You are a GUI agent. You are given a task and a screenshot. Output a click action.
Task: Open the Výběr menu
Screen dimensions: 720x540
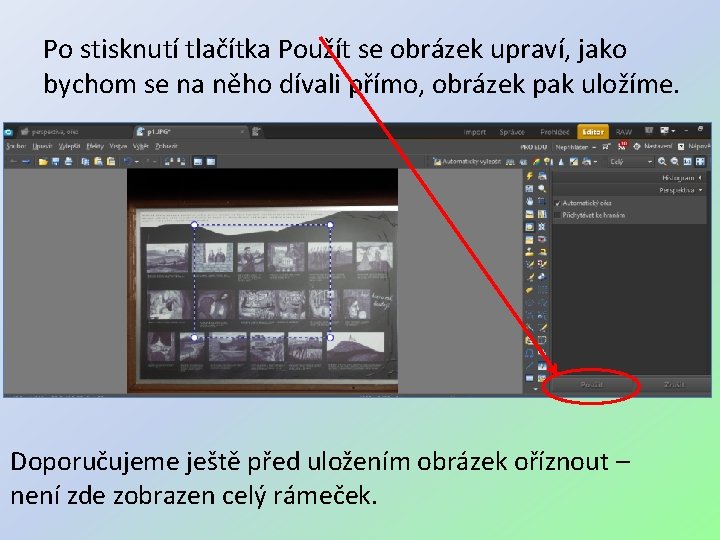[141, 146]
